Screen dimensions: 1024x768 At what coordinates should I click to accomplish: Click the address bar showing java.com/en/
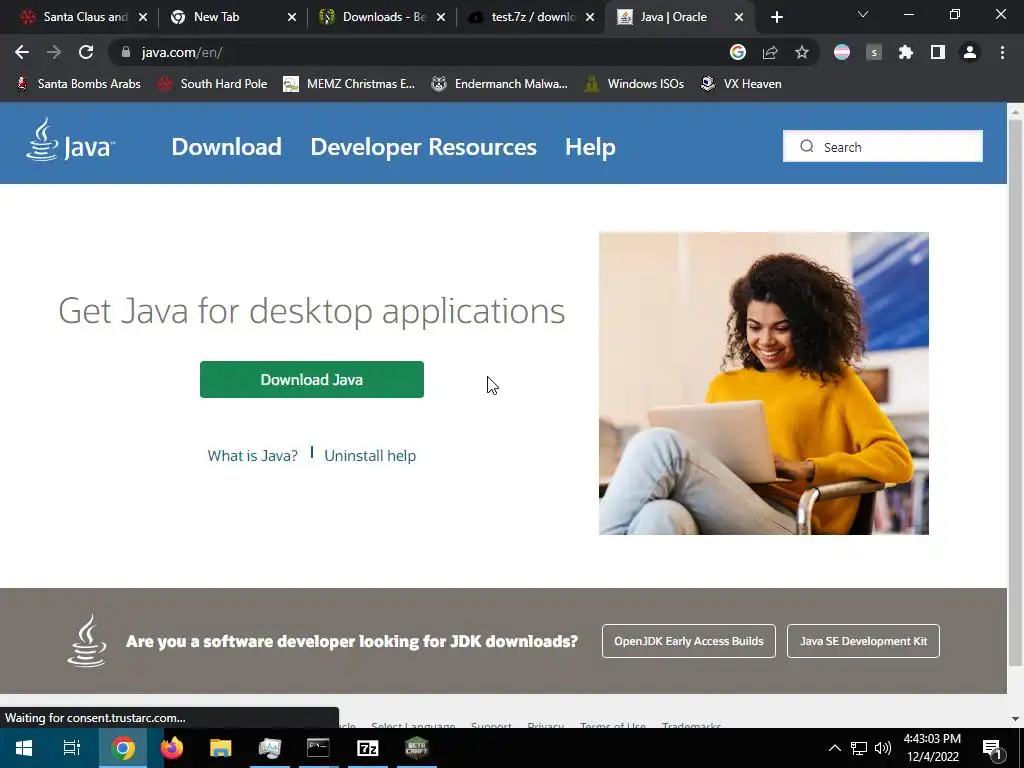pyautogui.click(x=418, y=52)
